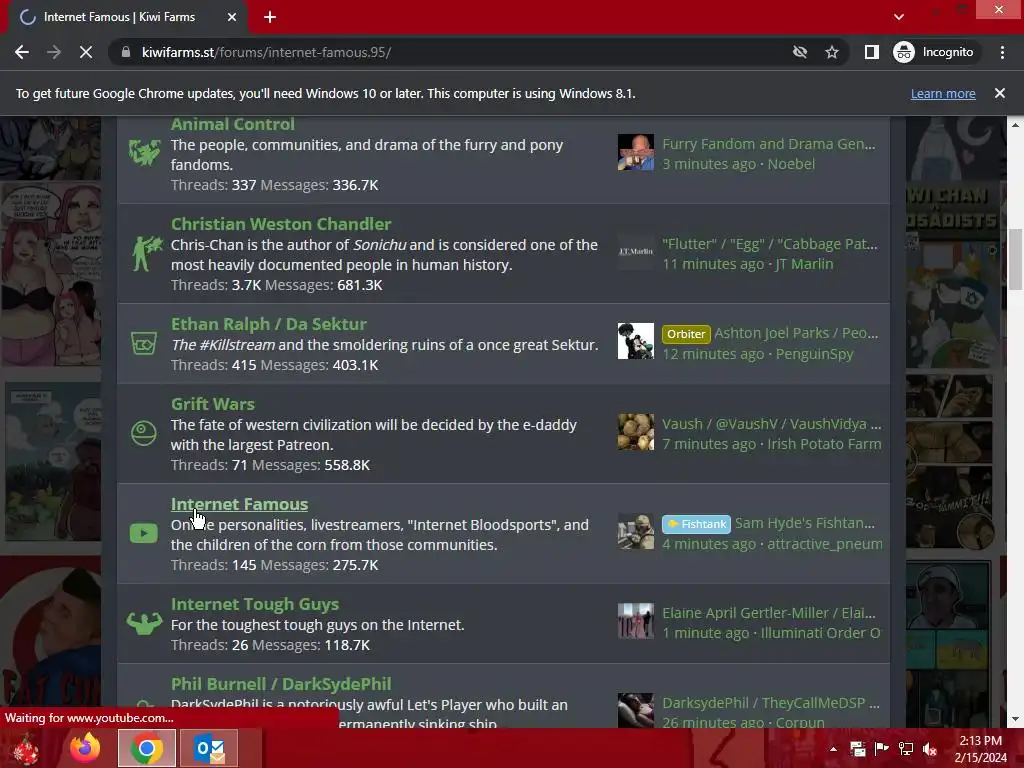Click the page vertical scrollbar thumb
Viewport: 1024px width, 768px height.
click(1016, 260)
